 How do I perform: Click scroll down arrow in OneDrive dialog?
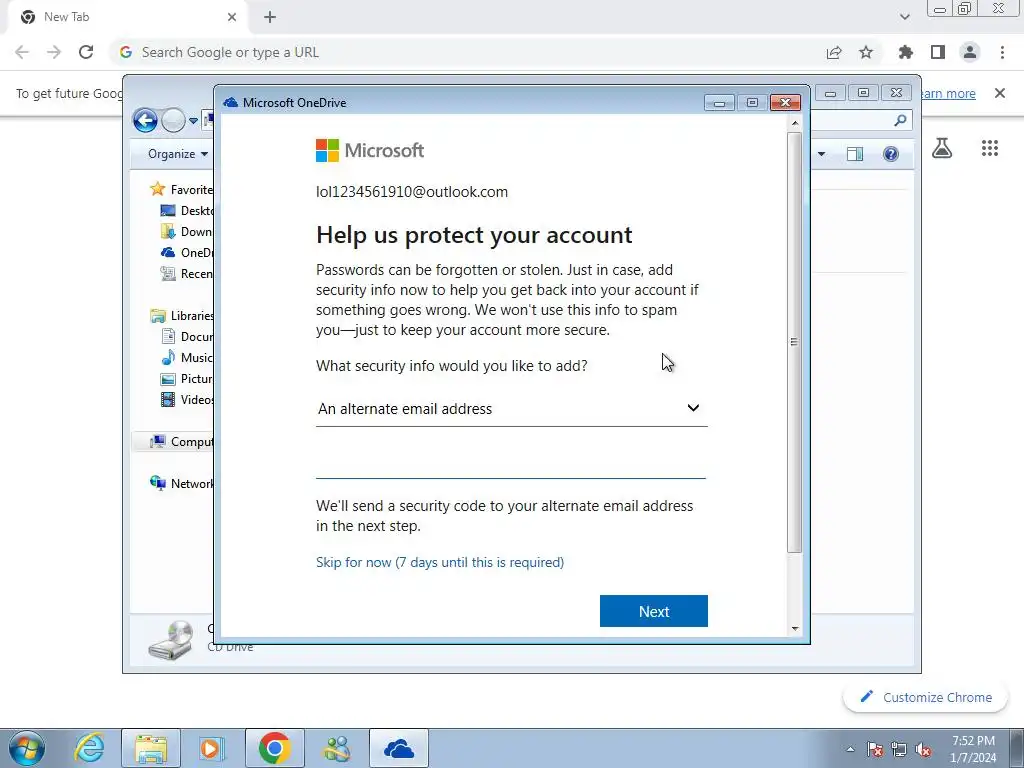pos(795,628)
